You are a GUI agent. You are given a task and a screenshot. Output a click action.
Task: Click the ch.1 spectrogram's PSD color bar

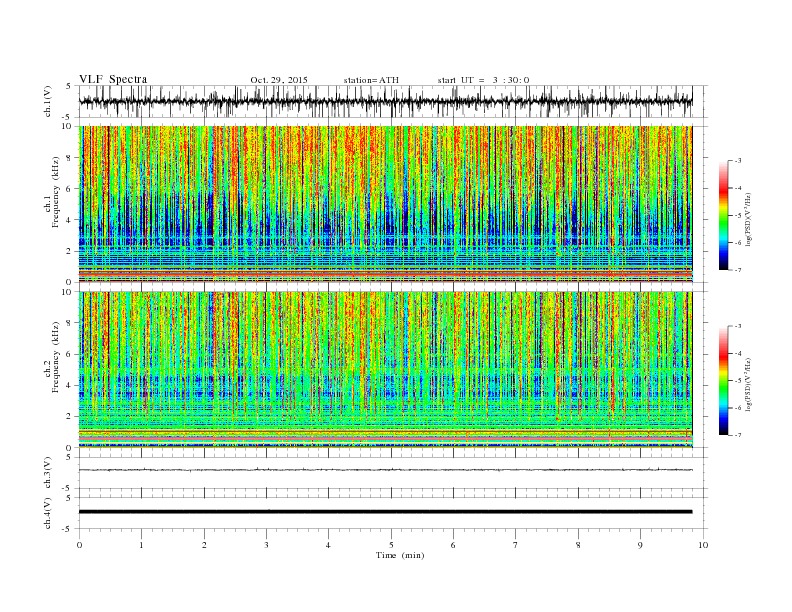[723, 215]
